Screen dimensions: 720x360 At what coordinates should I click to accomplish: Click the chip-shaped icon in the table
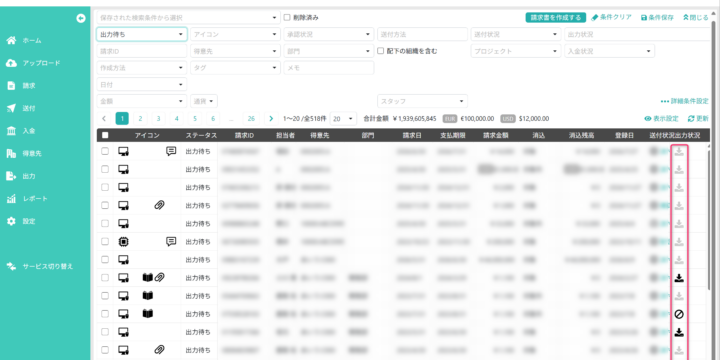(123, 242)
